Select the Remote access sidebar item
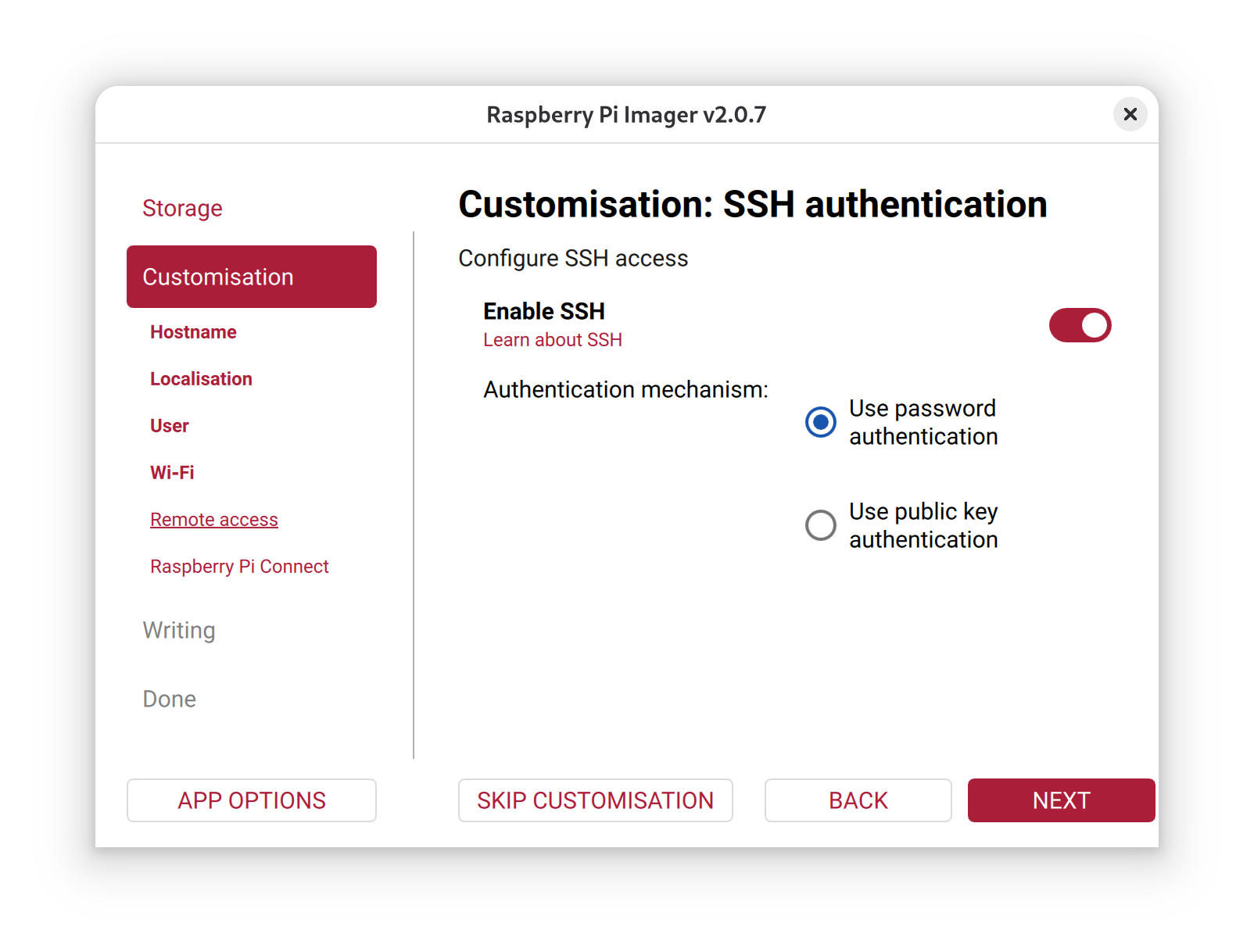The image size is (1254, 952). [214, 520]
